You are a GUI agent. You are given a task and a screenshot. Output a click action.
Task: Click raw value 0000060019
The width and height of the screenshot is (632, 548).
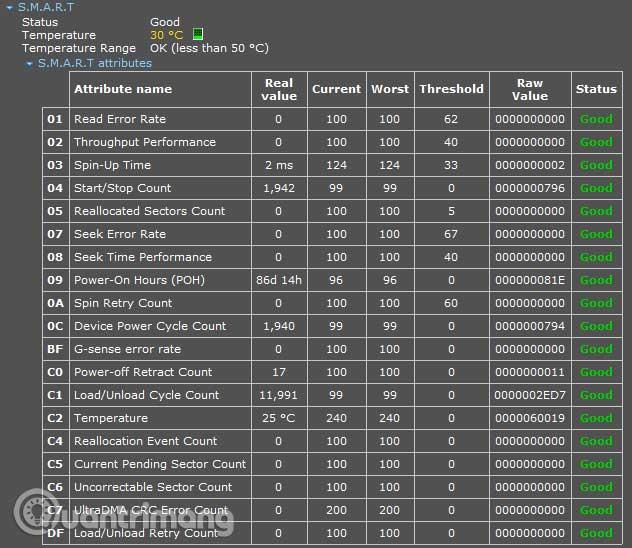[530, 418]
